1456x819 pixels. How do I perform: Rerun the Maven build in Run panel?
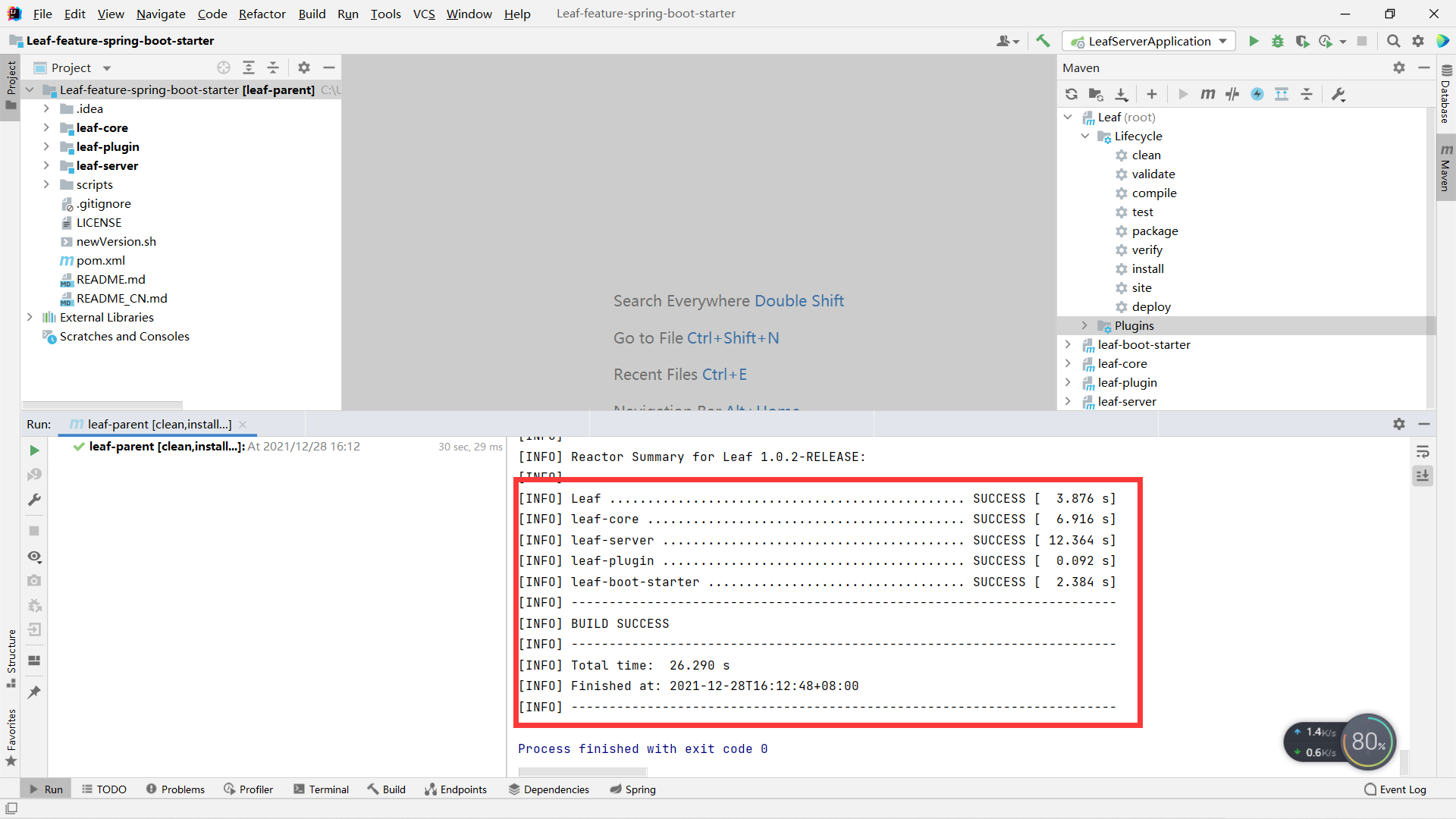34,450
